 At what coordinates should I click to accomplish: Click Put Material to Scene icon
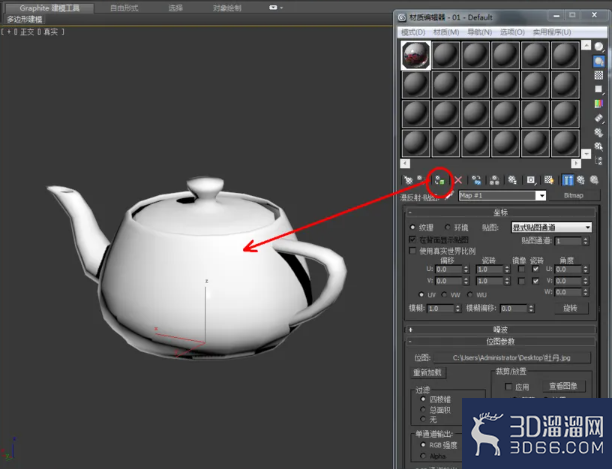(x=421, y=179)
